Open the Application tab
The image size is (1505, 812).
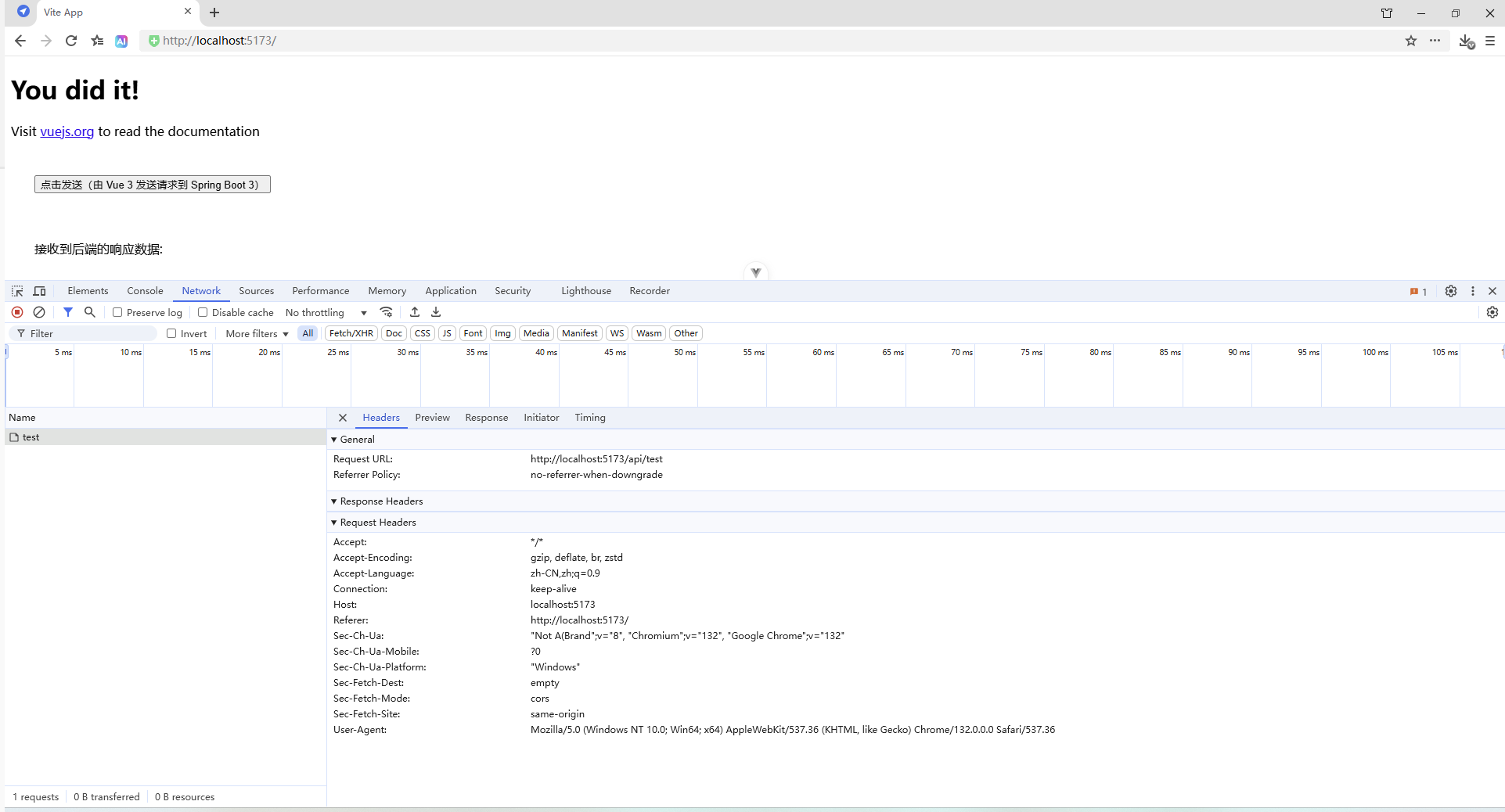451,291
